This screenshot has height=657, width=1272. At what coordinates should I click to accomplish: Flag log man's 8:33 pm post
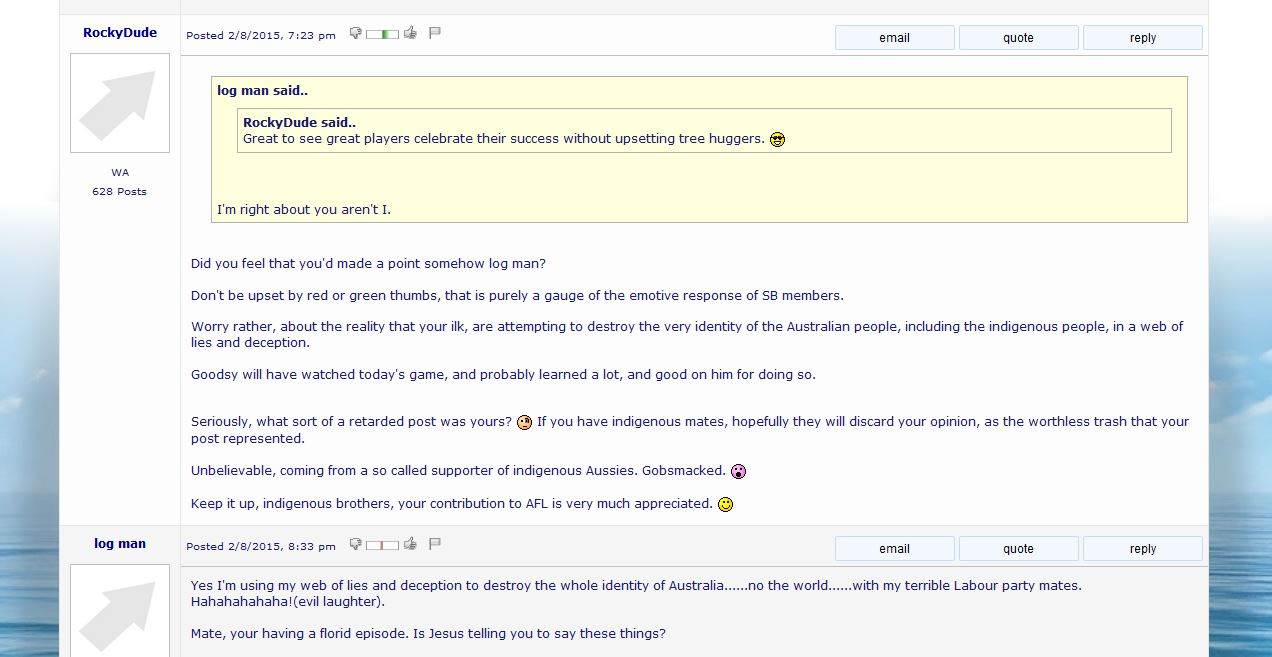coord(435,544)
